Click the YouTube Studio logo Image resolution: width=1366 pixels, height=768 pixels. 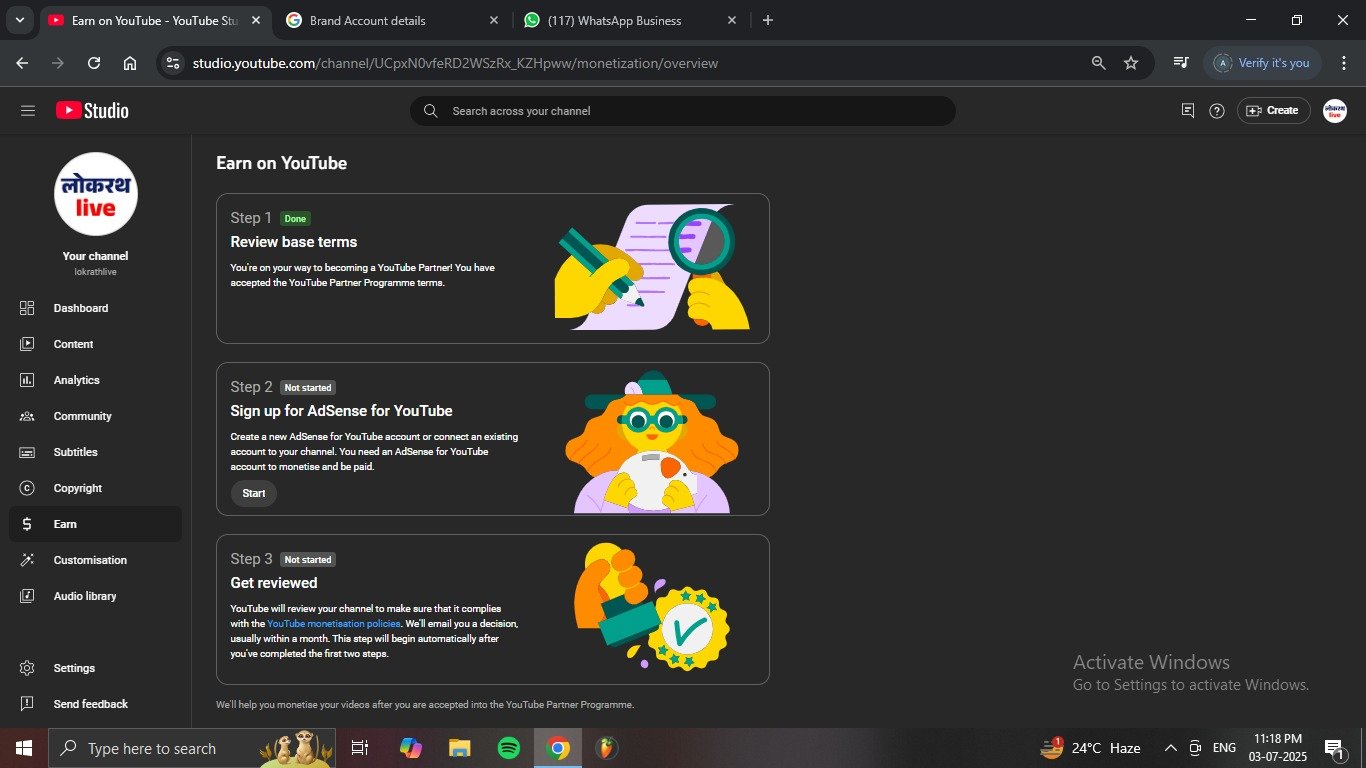pos(92,111)
